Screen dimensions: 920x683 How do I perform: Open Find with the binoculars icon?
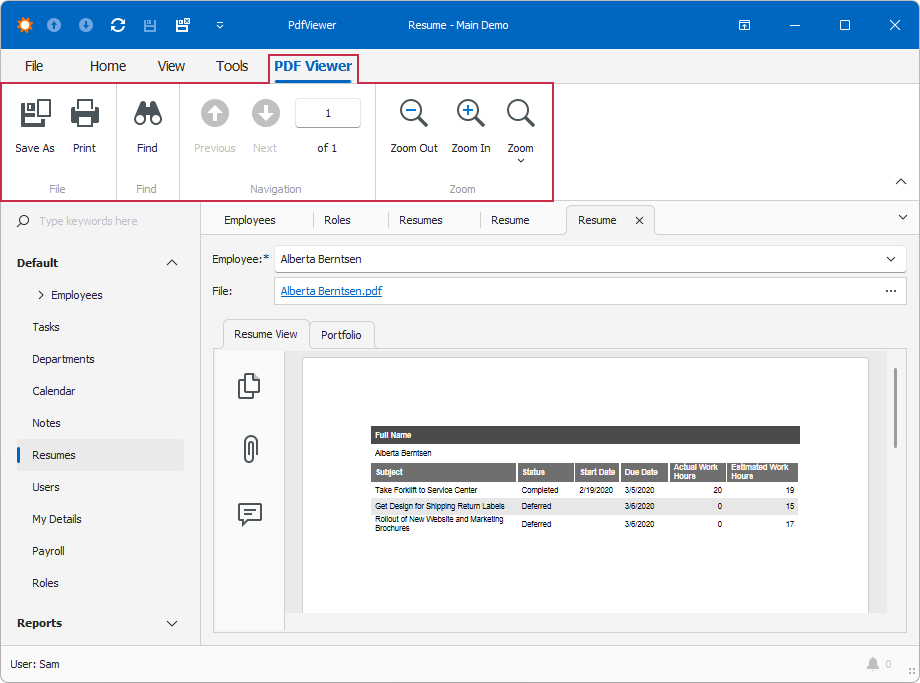(x=148, y=115)
